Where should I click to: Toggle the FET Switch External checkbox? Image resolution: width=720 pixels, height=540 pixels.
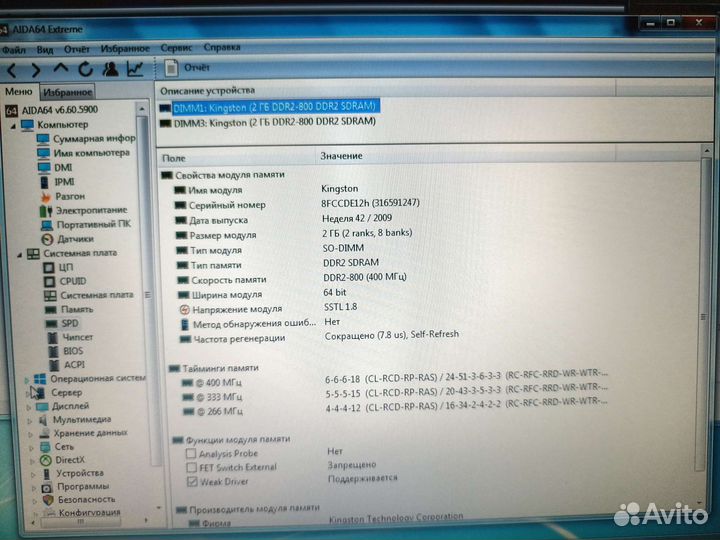(191, 467)
